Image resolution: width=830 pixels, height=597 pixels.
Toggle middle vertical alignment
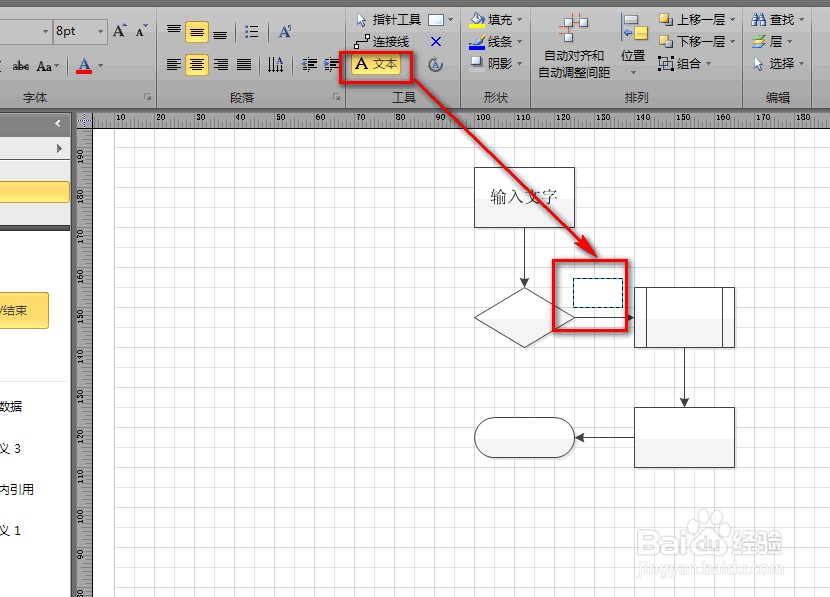197,32
